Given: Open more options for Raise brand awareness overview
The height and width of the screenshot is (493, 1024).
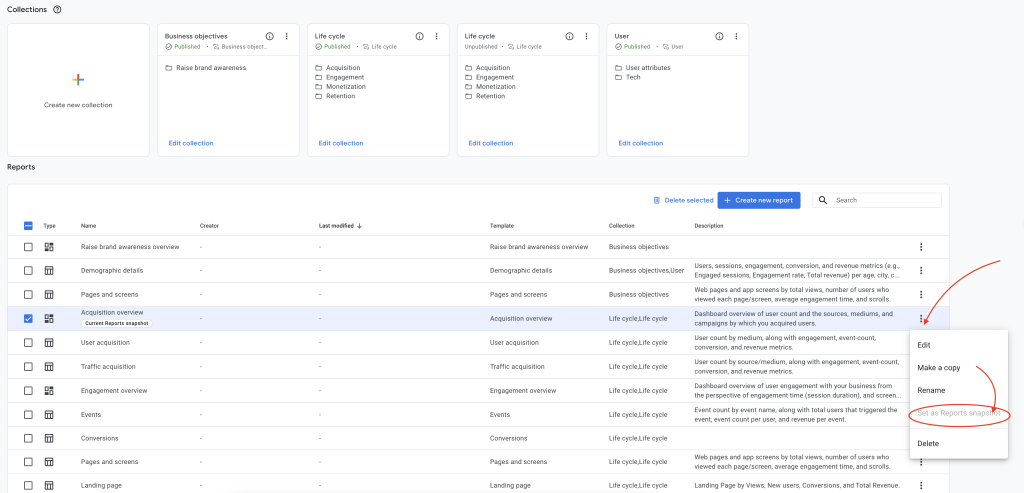Looking at the screenshot, I should pos(921,247).
